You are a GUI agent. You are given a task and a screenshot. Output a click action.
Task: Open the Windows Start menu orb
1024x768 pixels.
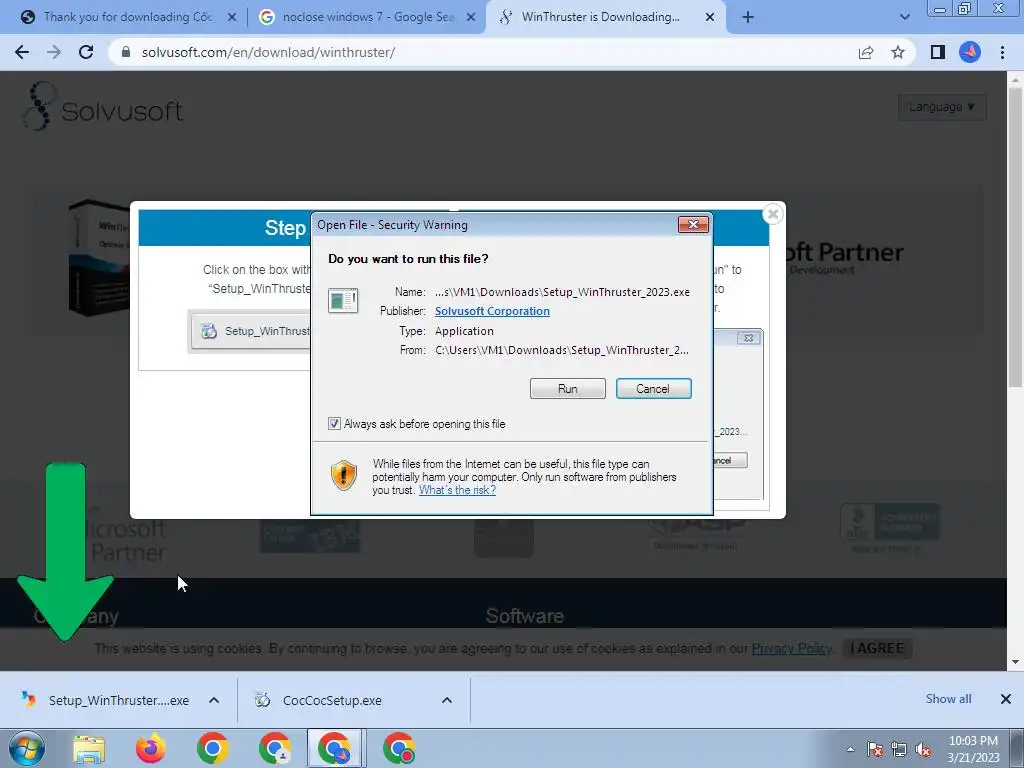coord(27,748)
